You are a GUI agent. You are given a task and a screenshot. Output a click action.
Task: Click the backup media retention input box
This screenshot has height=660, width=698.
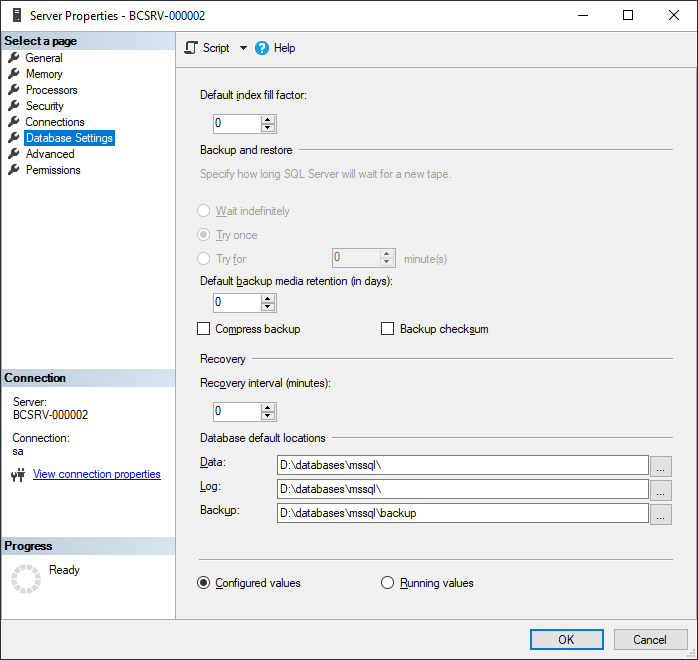237,303
